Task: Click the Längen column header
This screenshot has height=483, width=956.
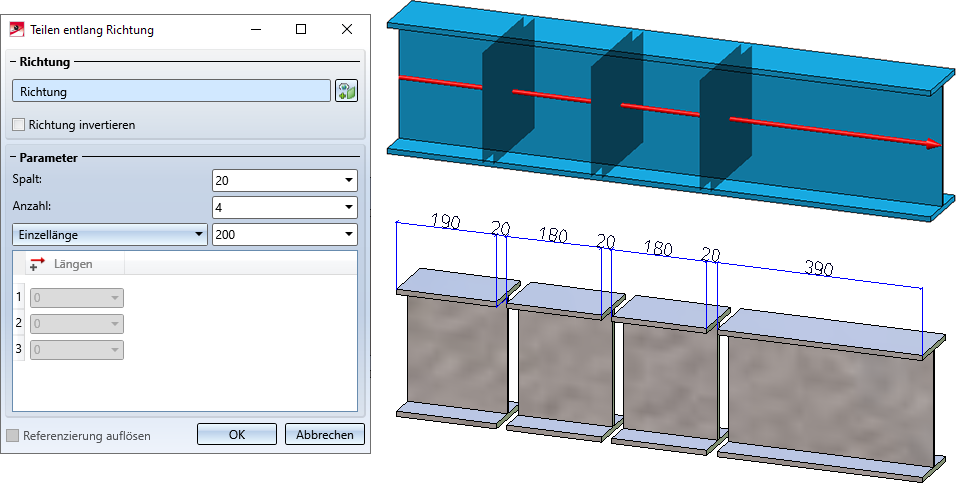Action: (73, 263)
